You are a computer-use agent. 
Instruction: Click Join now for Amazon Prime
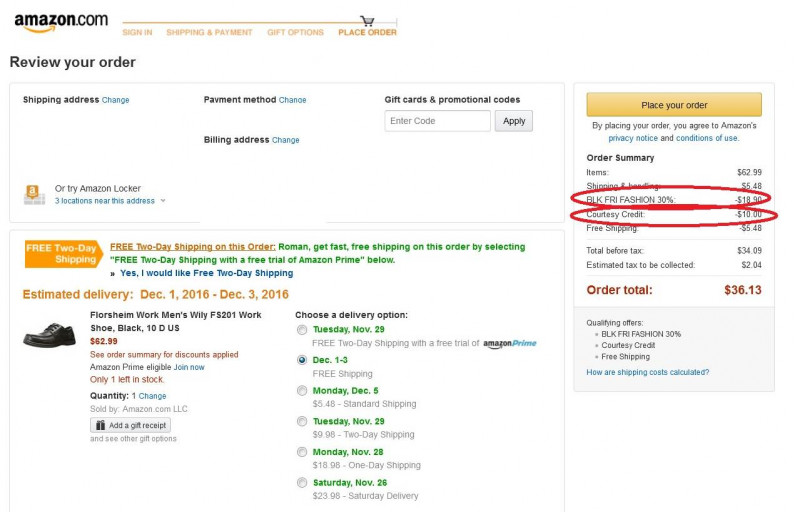pyautogui.click(x=189, y=367)
